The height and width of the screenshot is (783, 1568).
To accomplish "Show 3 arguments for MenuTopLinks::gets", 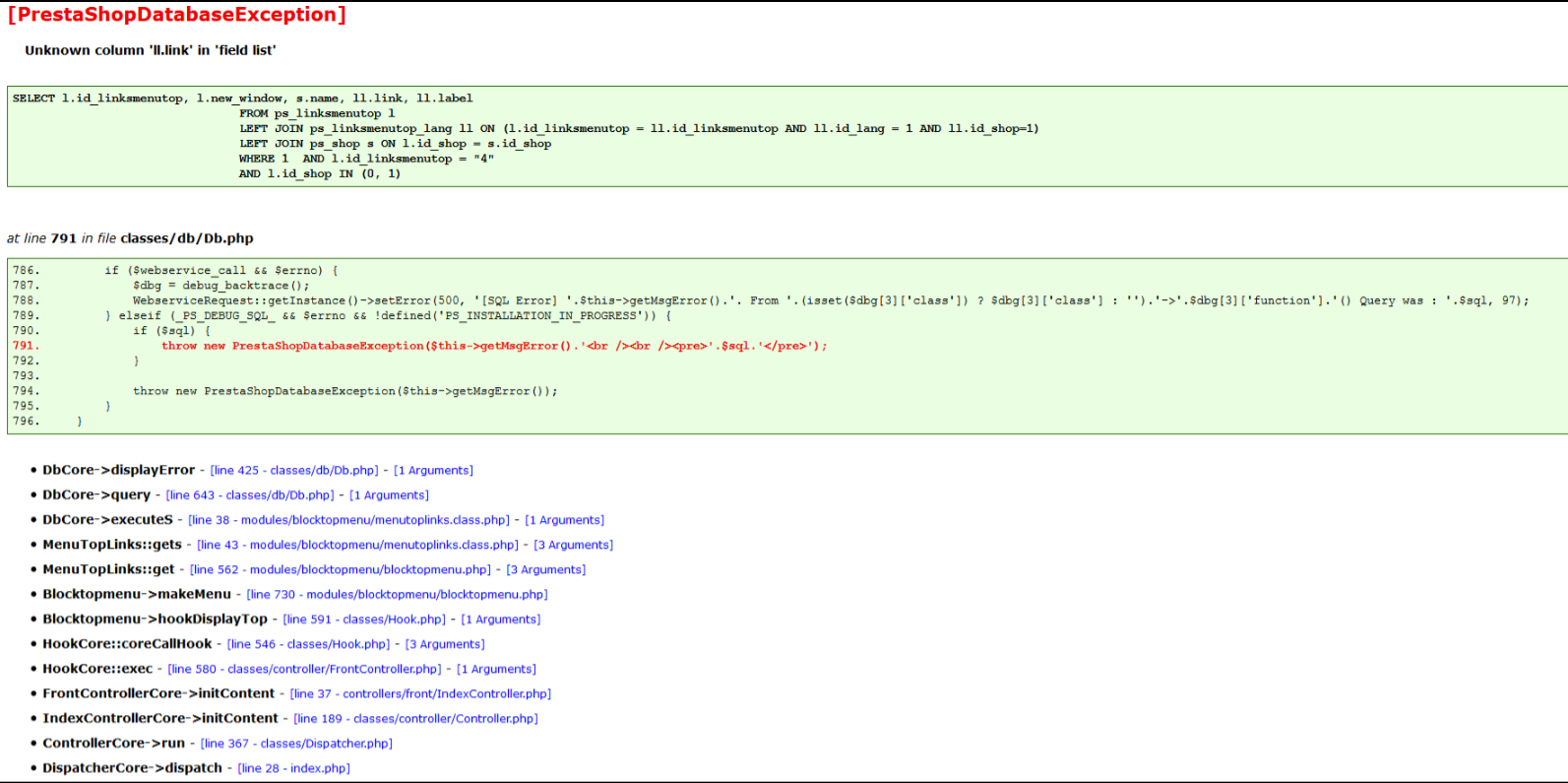I will coord(573,545).
